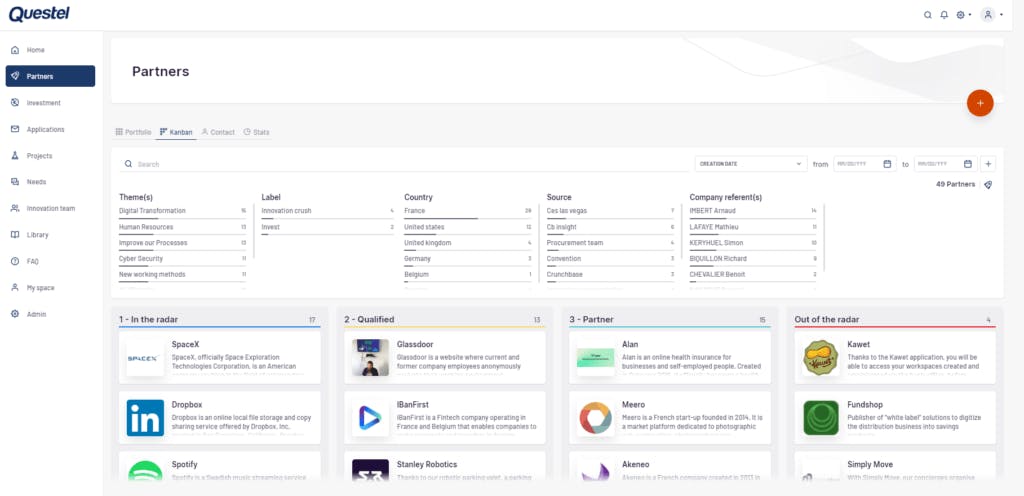Screen dimensions: 1024x496
Task: Filter by referent LAFAYE Mathieu
Action: [x=754, y=227]
